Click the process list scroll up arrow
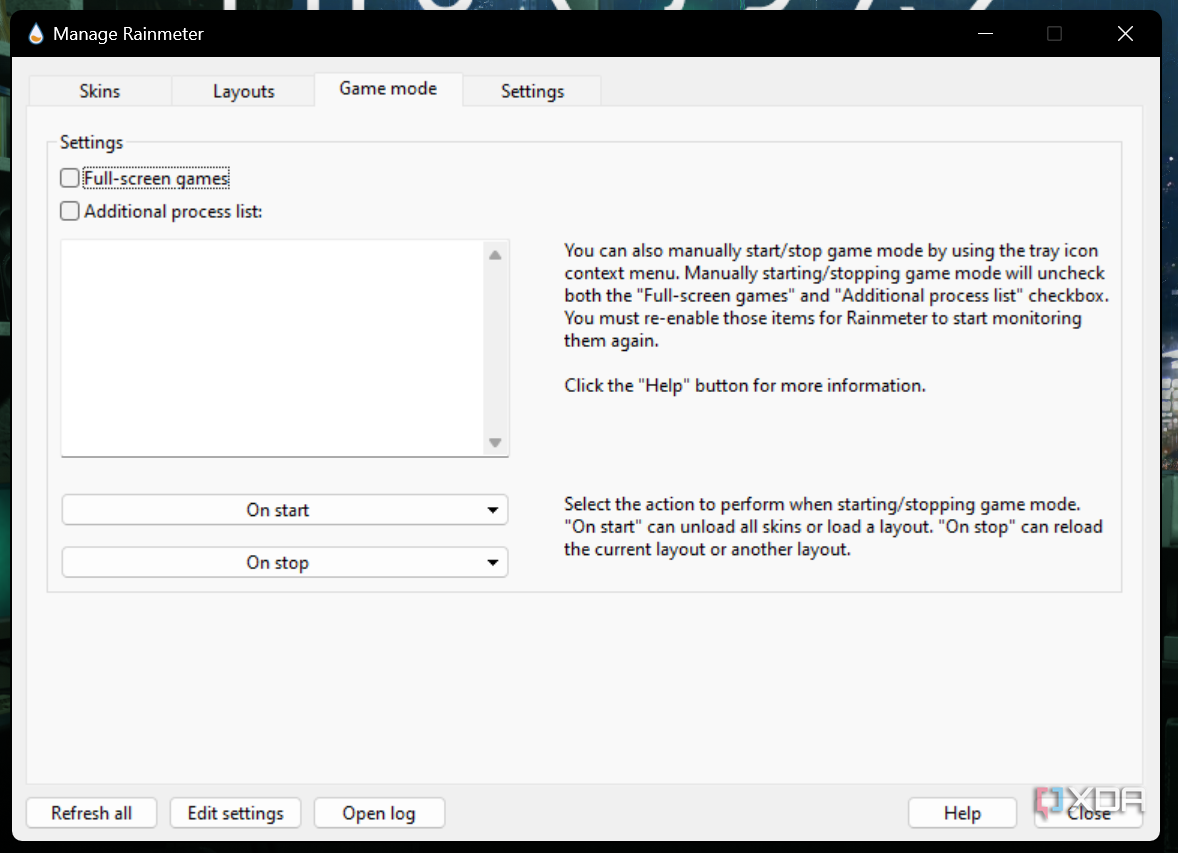The width and height of the screenshot is (1178, 853). (495, 256)
